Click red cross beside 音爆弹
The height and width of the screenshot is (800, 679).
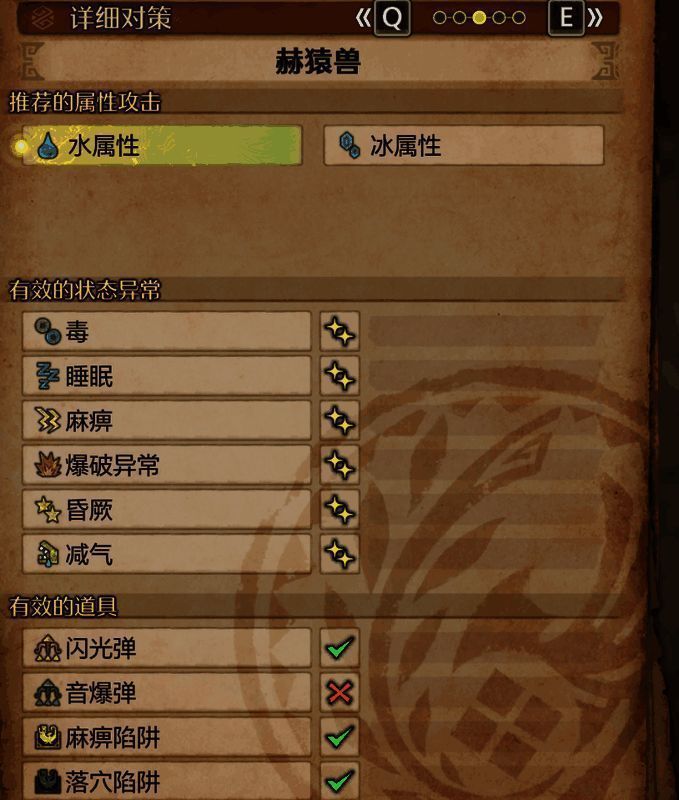coord(340,692)
